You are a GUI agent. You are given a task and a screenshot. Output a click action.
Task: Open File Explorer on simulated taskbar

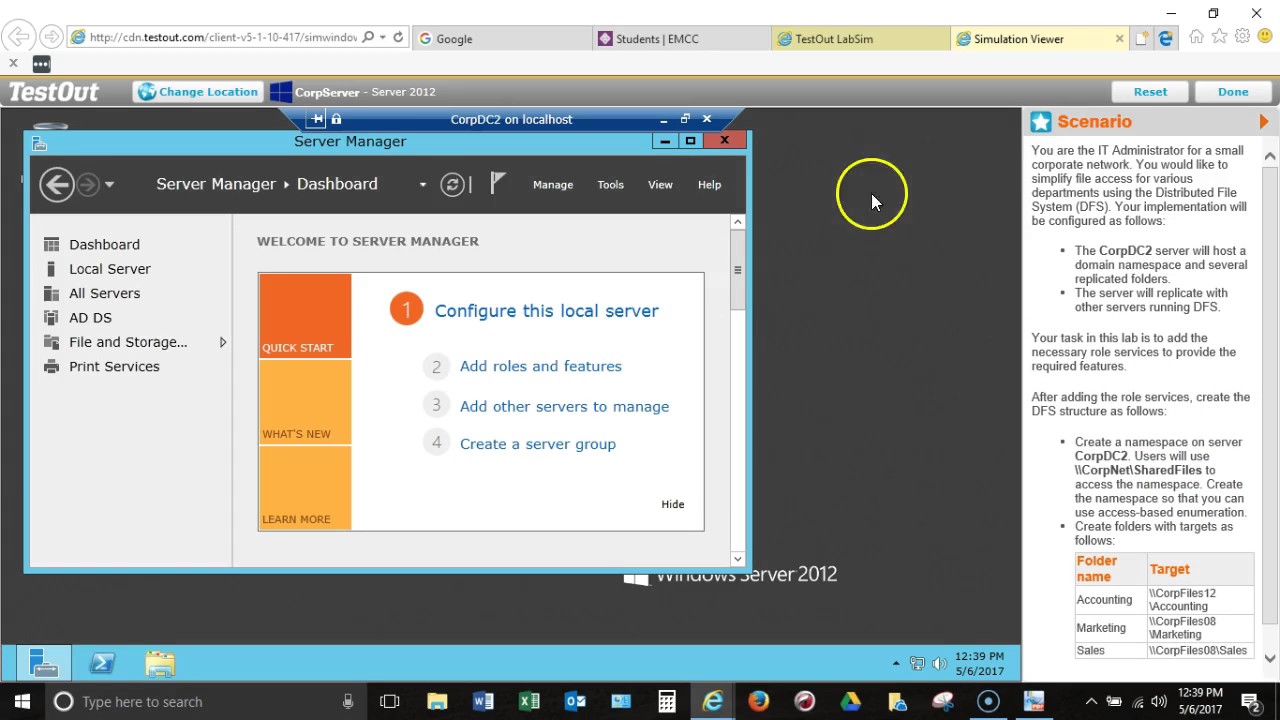(x=160, y=663)
